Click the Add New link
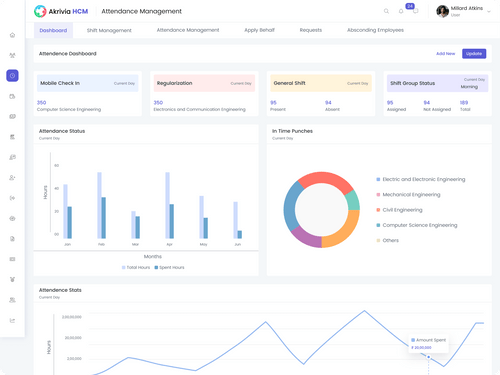This screenshot has width=500, height=375. 445,54
